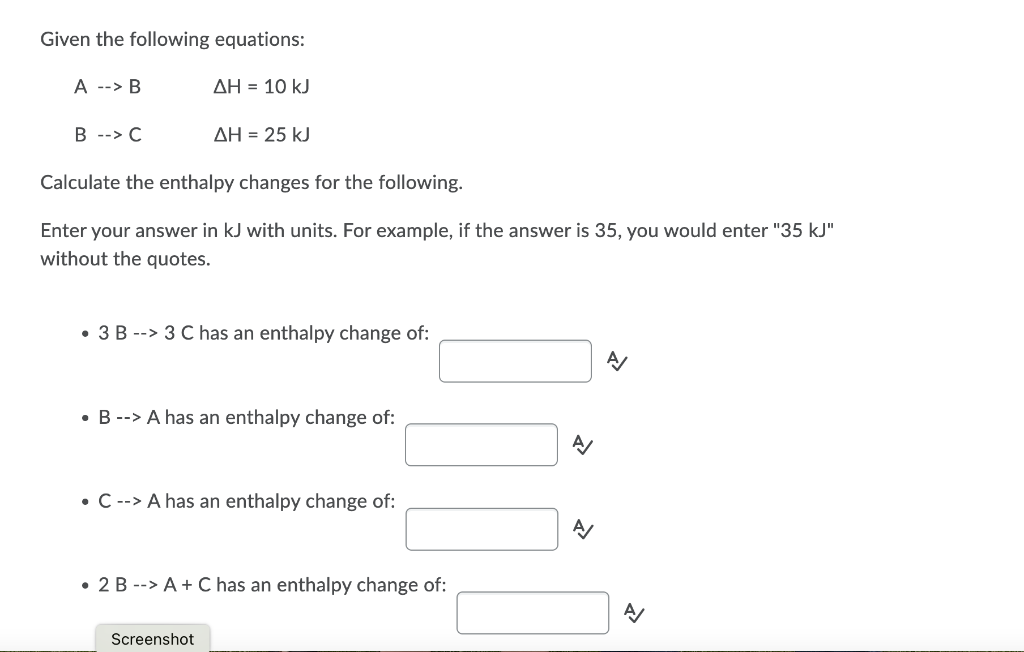Click the 'ΔH = 10 kJ' value
Image resolution: width=1024 pixels, height=652 pixels.
pos(262,86)
